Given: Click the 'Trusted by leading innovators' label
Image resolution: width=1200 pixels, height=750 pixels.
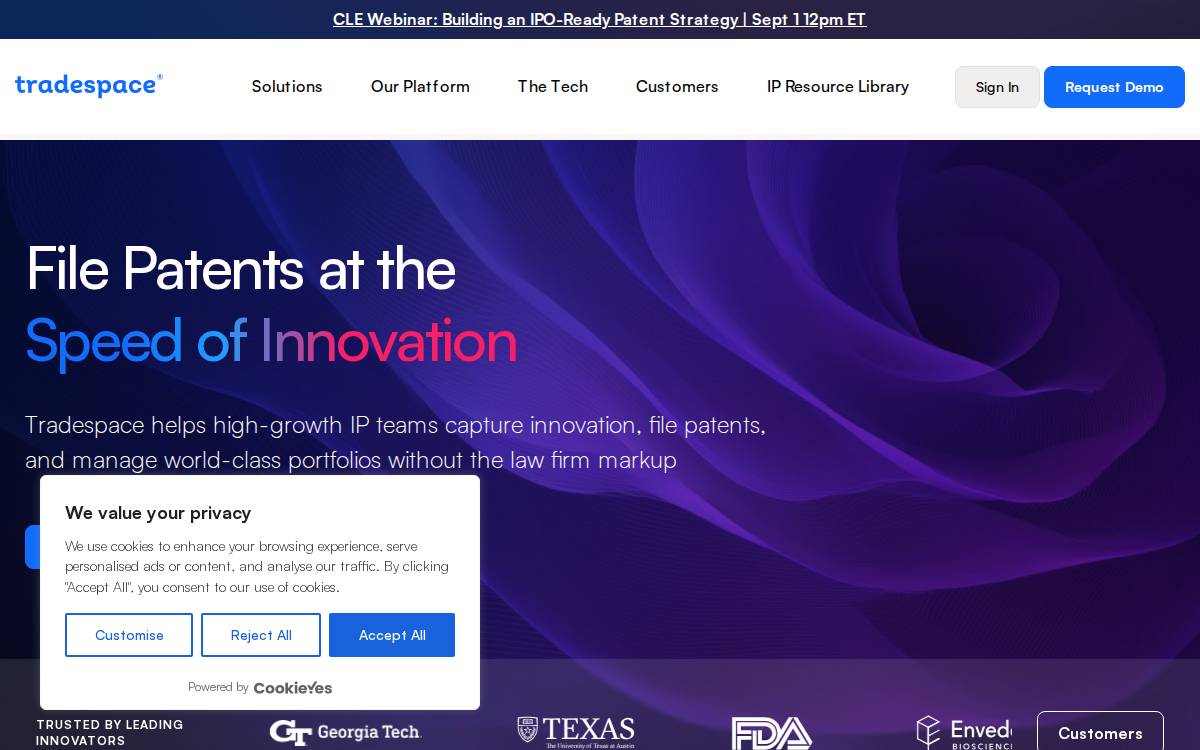Looking at the screenshot, I should [x=110, y=732].
